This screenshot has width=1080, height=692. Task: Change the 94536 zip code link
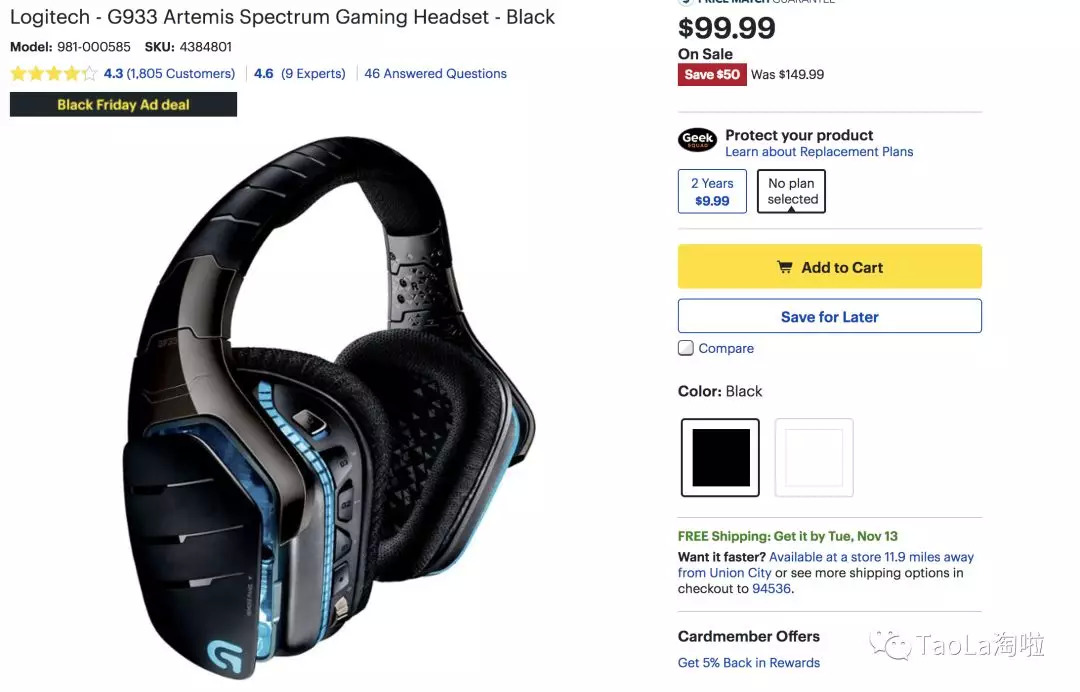(x=771, y=589)
